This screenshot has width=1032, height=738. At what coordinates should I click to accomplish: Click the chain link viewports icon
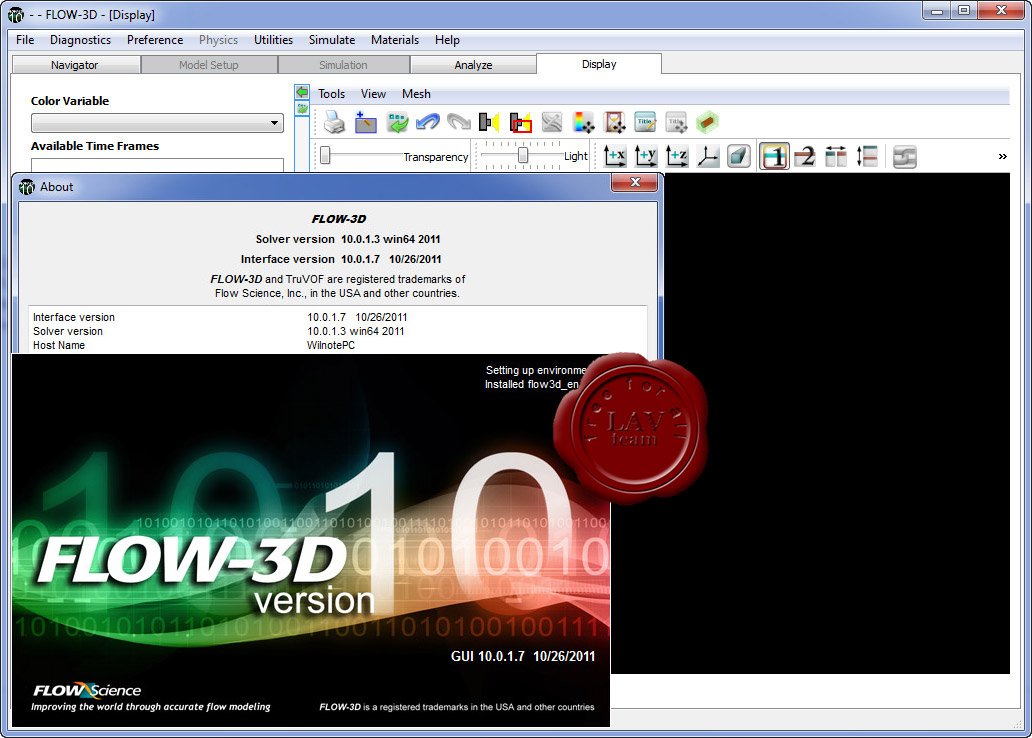(905, 157)
